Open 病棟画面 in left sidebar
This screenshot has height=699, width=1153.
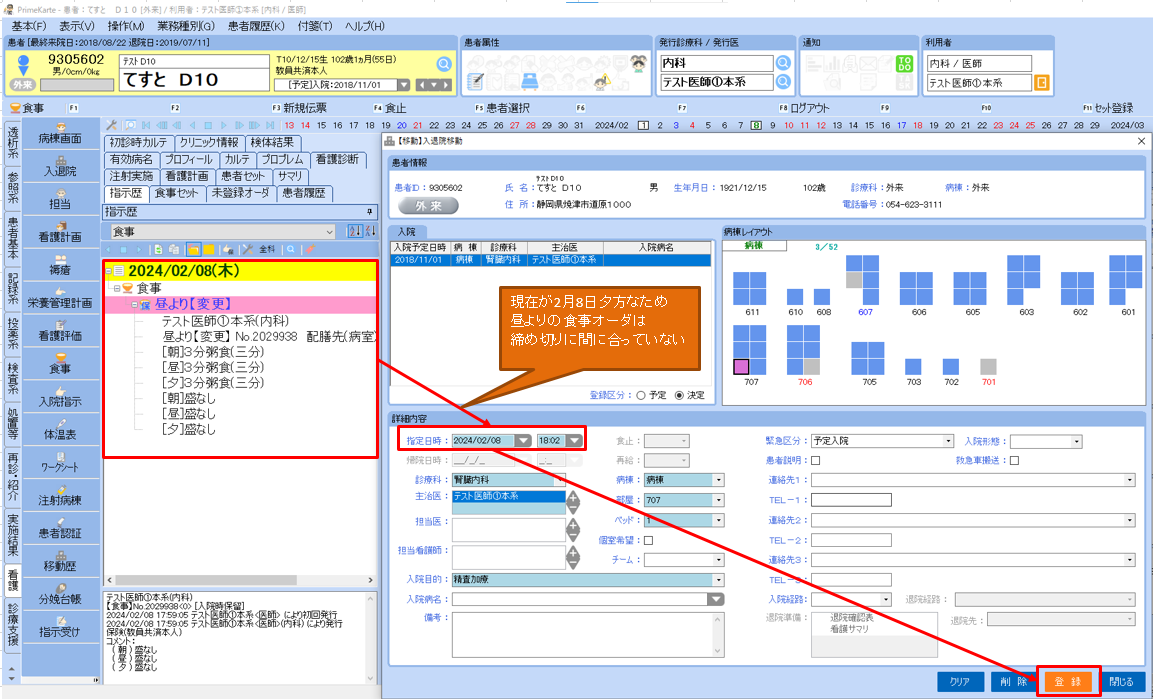60,133
